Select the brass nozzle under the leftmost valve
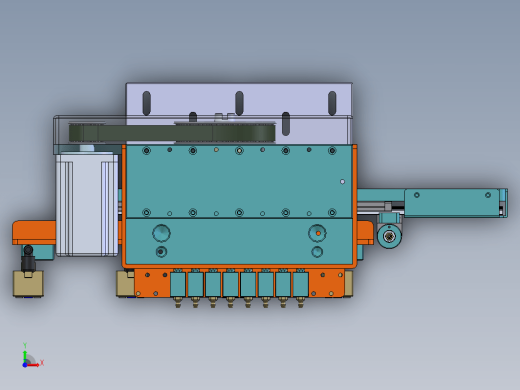 (178, 302)
